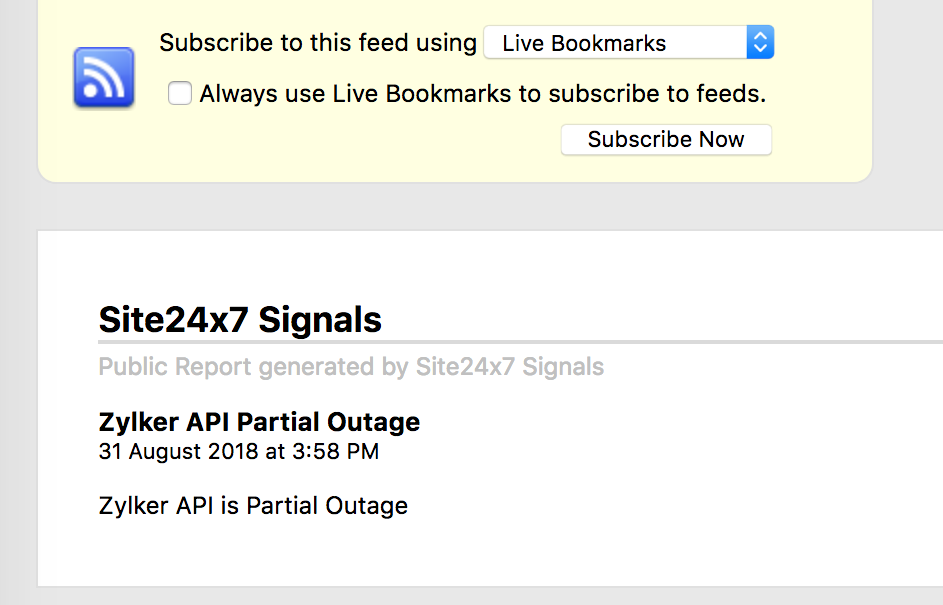Click empty area of yellow subscribe box
Screen dimensions: 943x605
click(361, 150)
